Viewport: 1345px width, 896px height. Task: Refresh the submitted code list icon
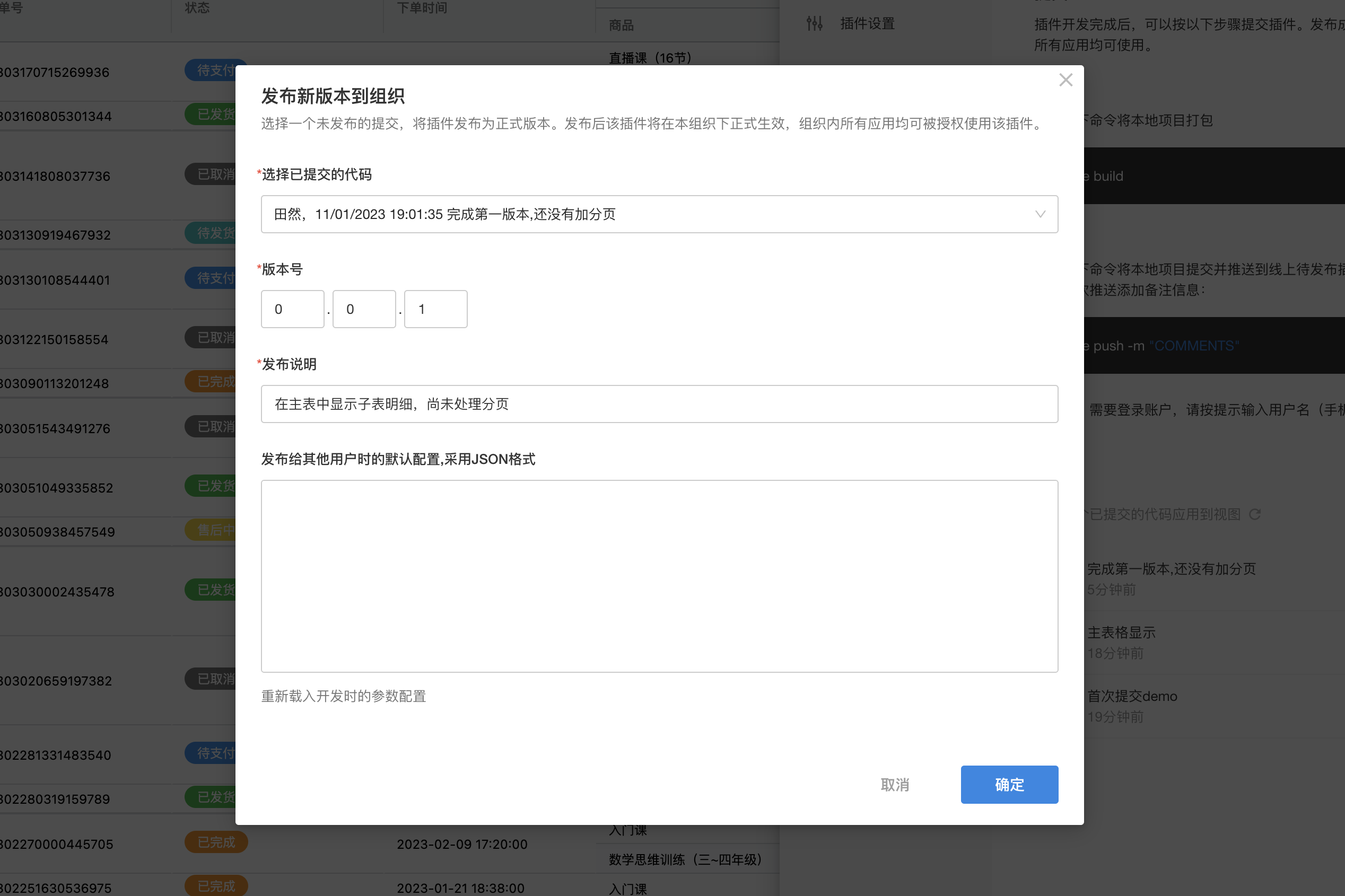1255,514
